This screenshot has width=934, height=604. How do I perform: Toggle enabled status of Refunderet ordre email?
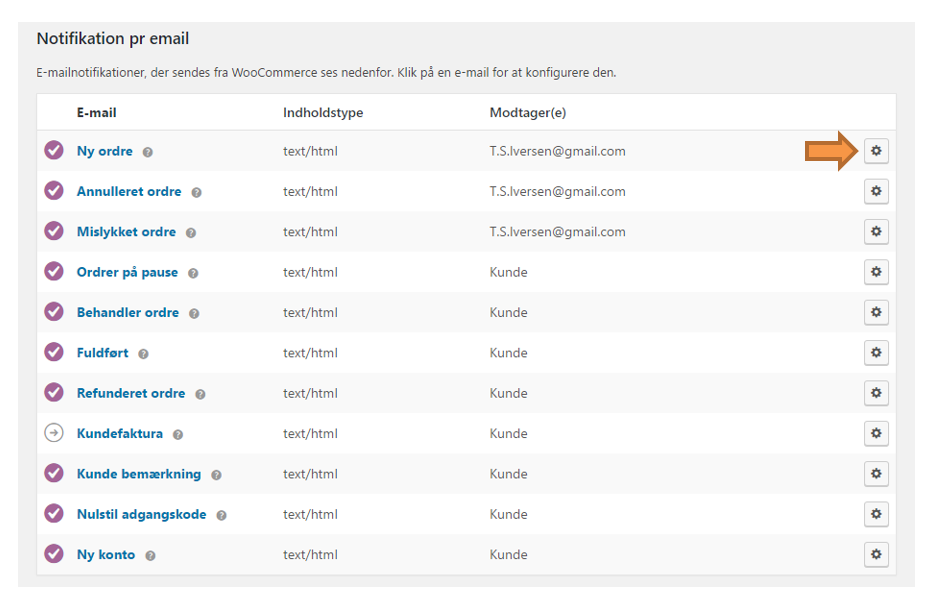(54, 393)
